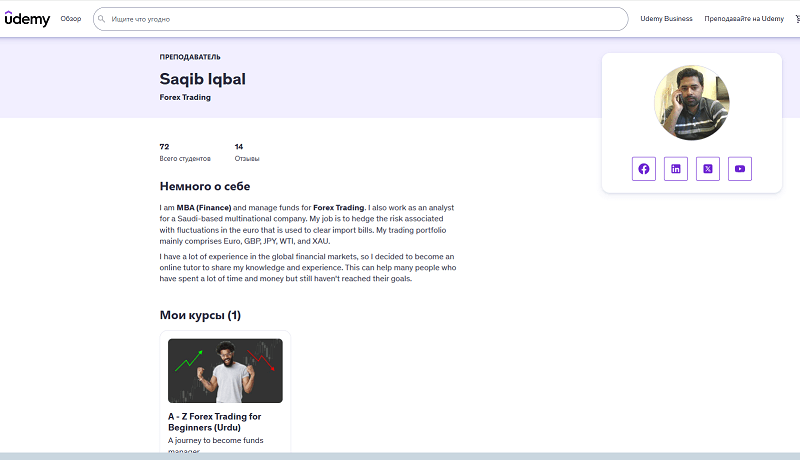Click the 'Forex Trading' headline under name

pos(185,97)
